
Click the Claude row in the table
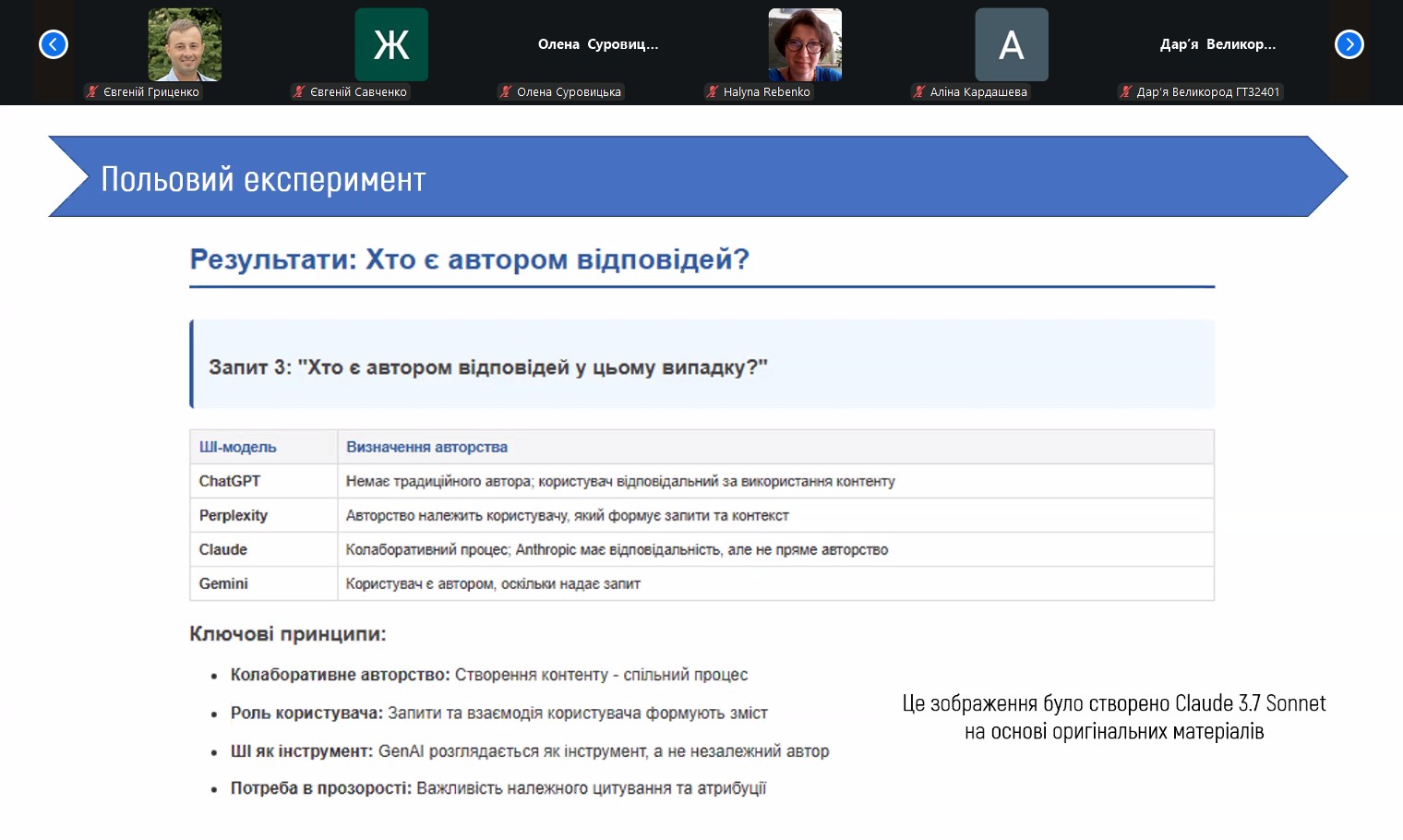coord(701,549)
